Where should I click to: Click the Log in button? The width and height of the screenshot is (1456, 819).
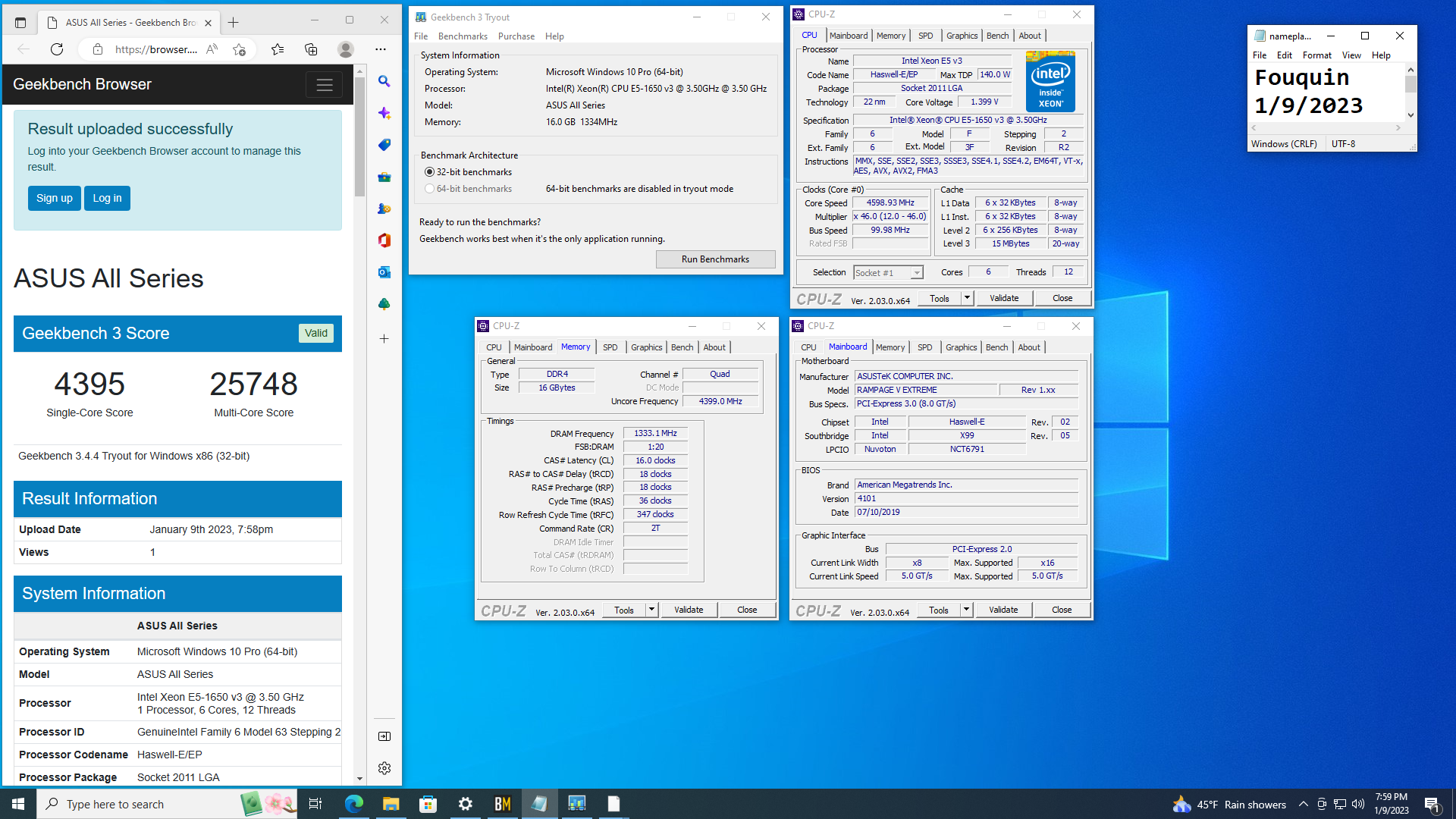click(107, 198)
